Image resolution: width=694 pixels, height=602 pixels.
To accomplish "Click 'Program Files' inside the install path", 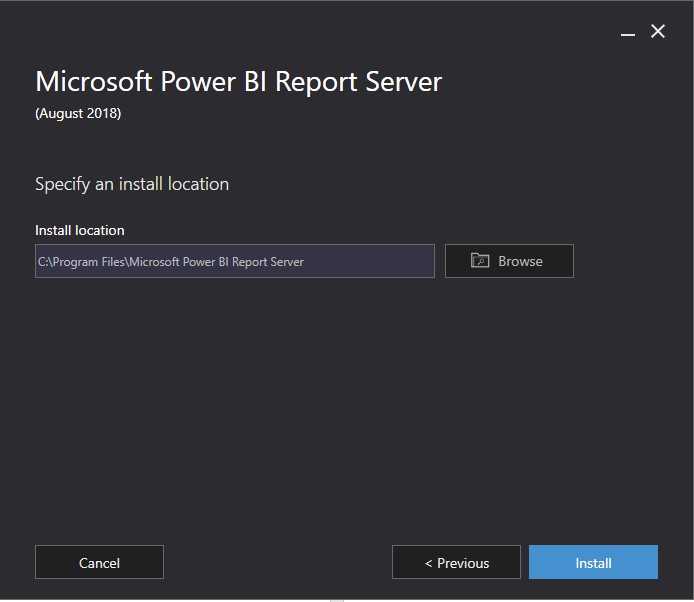I will pyautogui.click(x=89, y=262).
